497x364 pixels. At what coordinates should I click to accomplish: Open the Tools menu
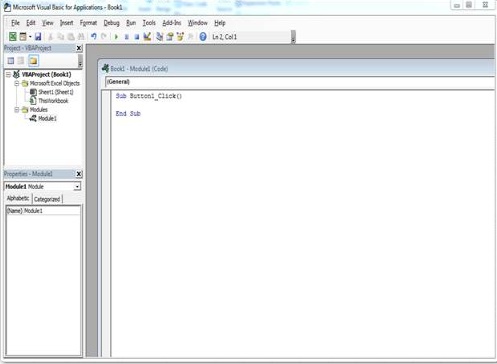[149, 23]
